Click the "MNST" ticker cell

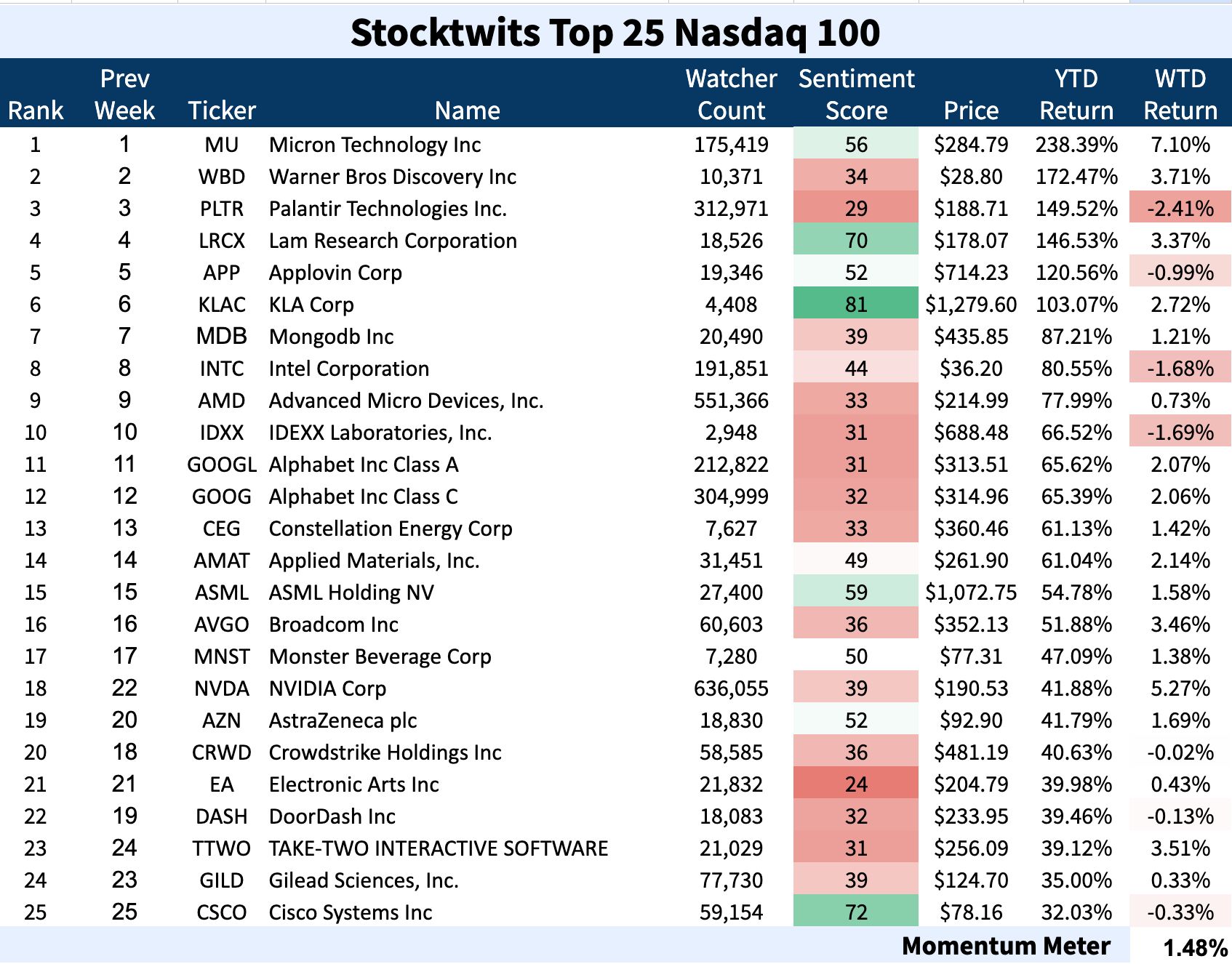[222, 656]
